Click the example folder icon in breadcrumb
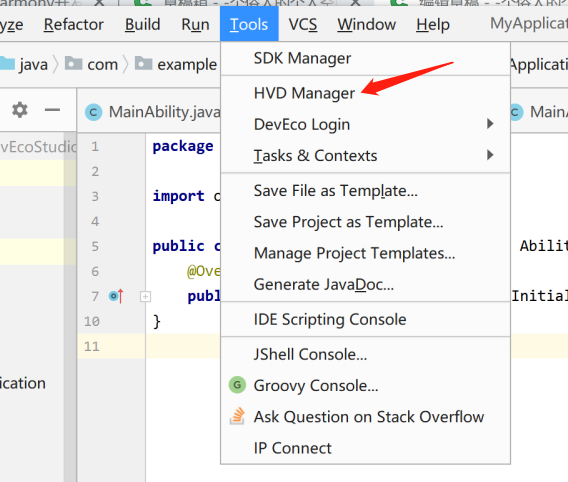The width and height of the screenshot is (568, 482). 143,63
